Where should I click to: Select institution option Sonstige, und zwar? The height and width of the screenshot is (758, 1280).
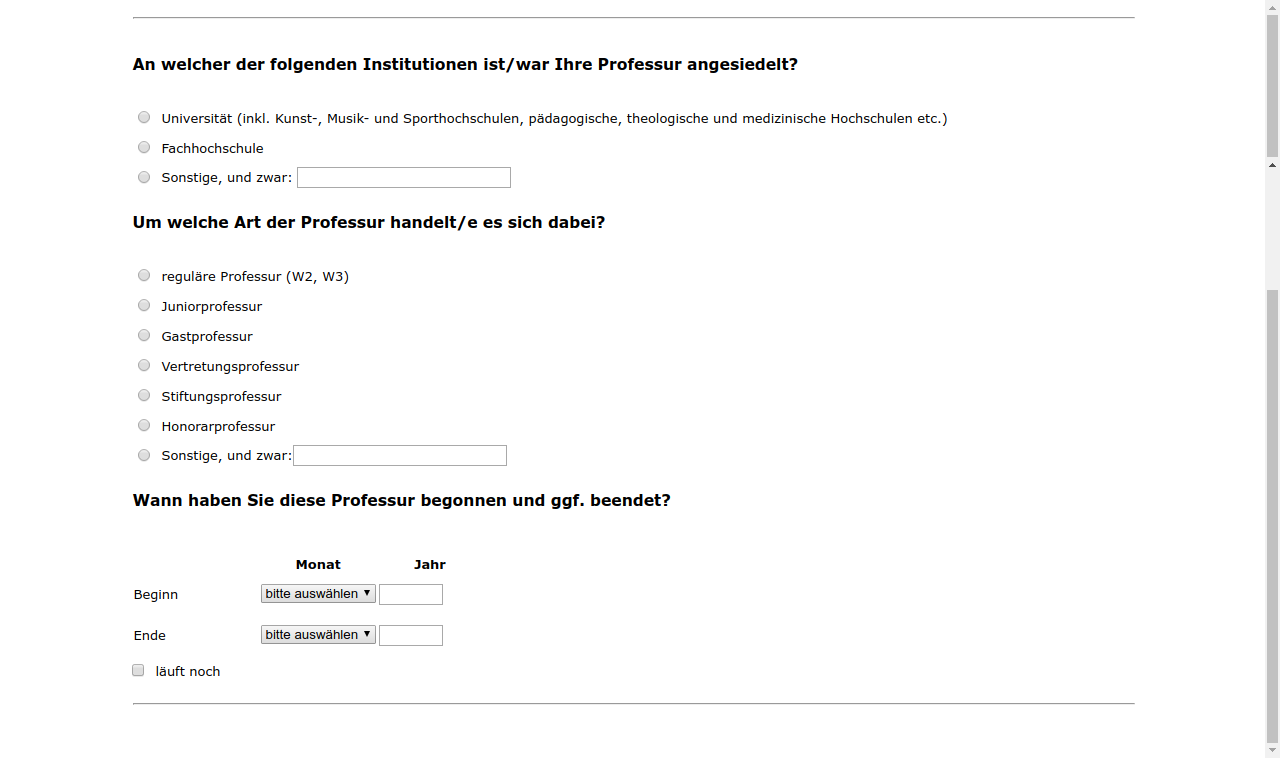144,177
